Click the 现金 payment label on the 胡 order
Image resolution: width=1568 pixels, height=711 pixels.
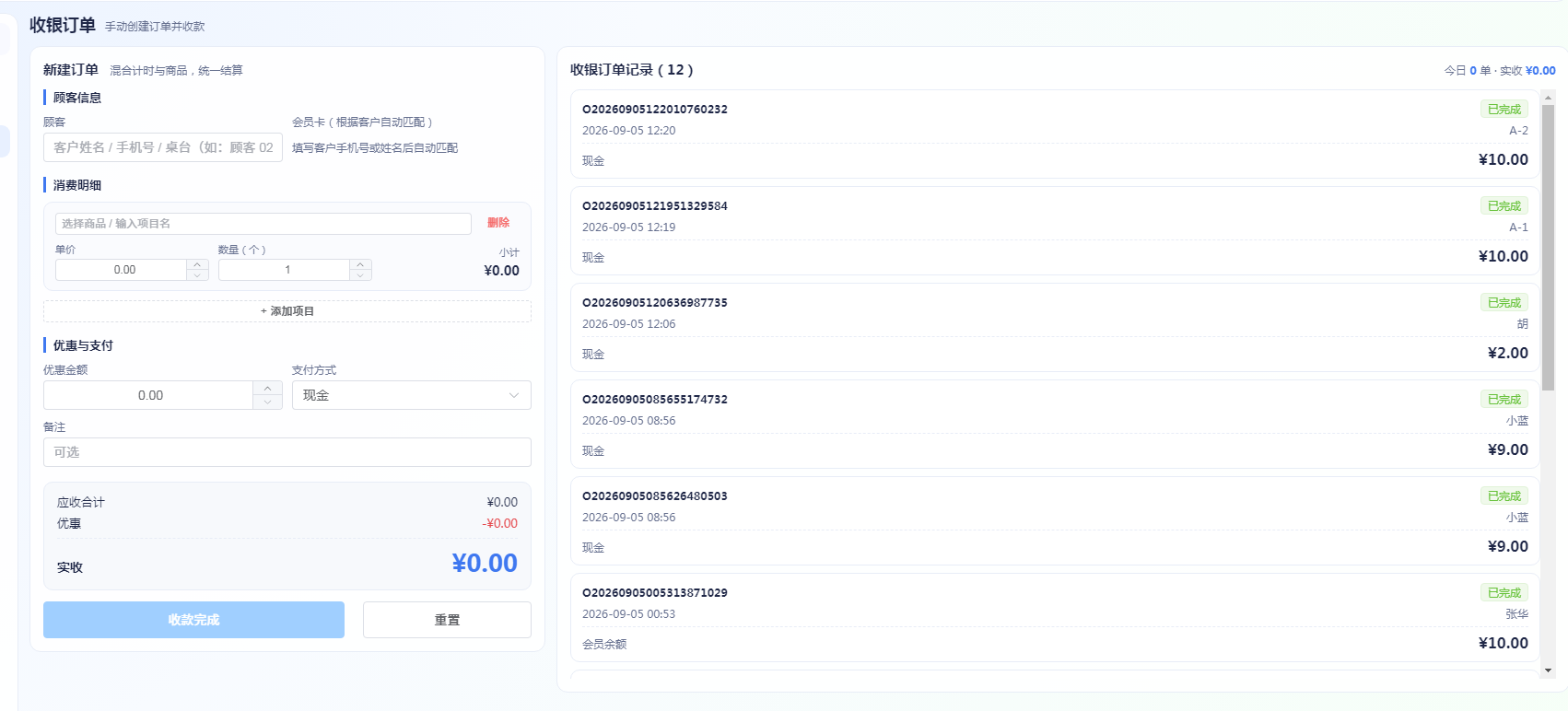pyautogui.click(x=593, y=355)
